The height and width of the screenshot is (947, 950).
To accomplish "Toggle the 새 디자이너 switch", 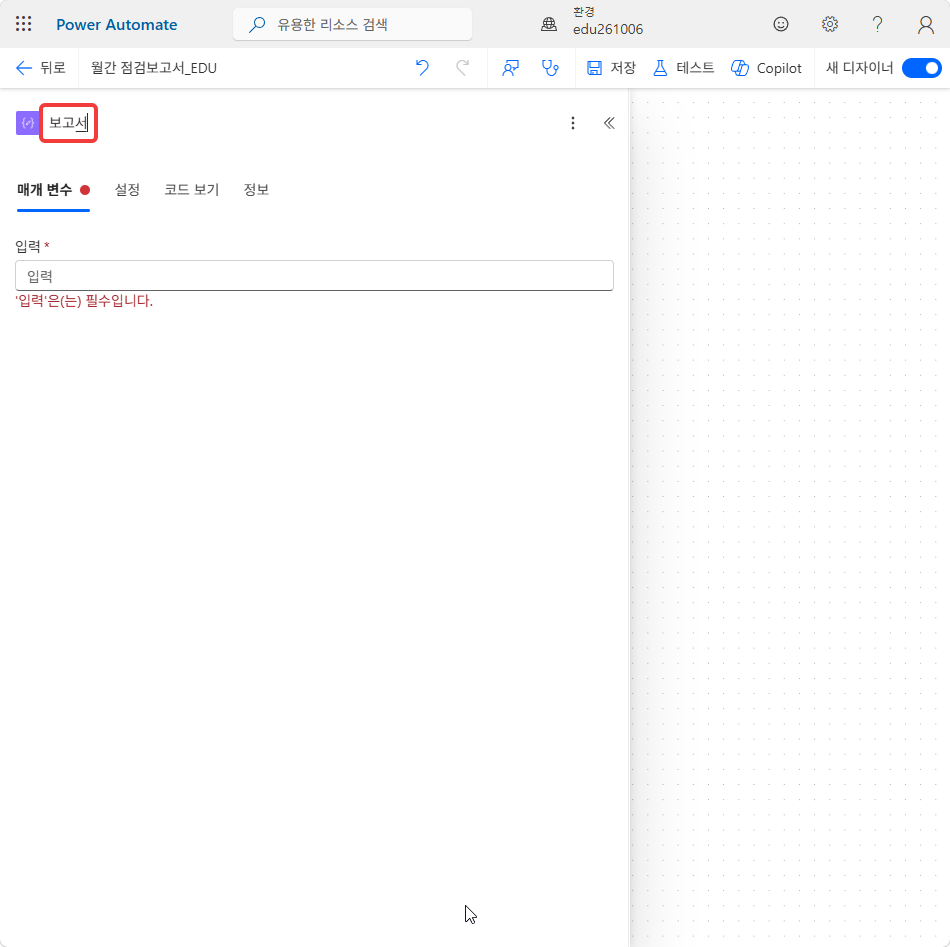I will tap(921, 68).
